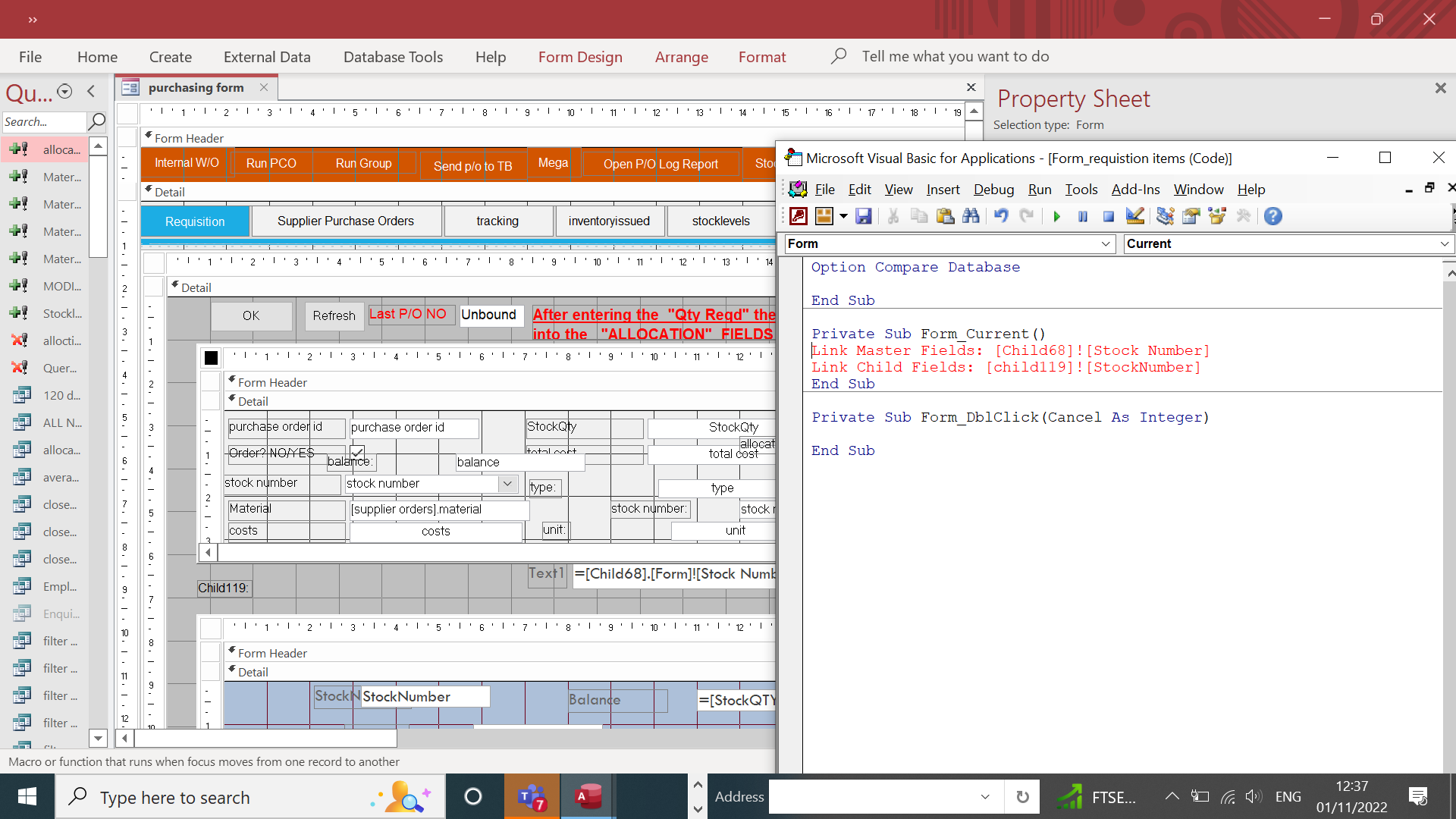
Task: Open the Add-Ins menu in VBA editor
Action: click(1135, 190)
